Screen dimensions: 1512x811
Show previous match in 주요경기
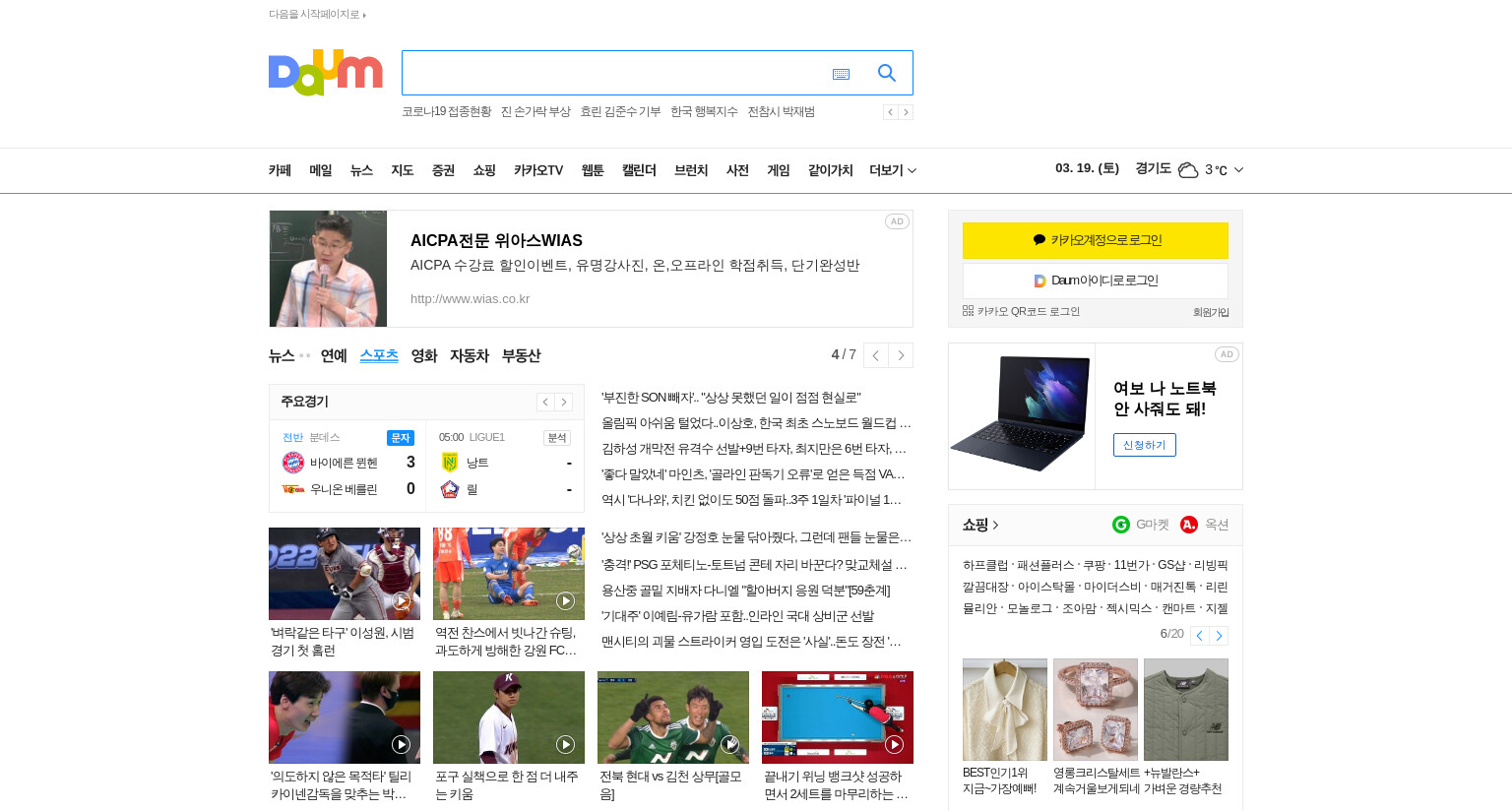click(545, 402)
